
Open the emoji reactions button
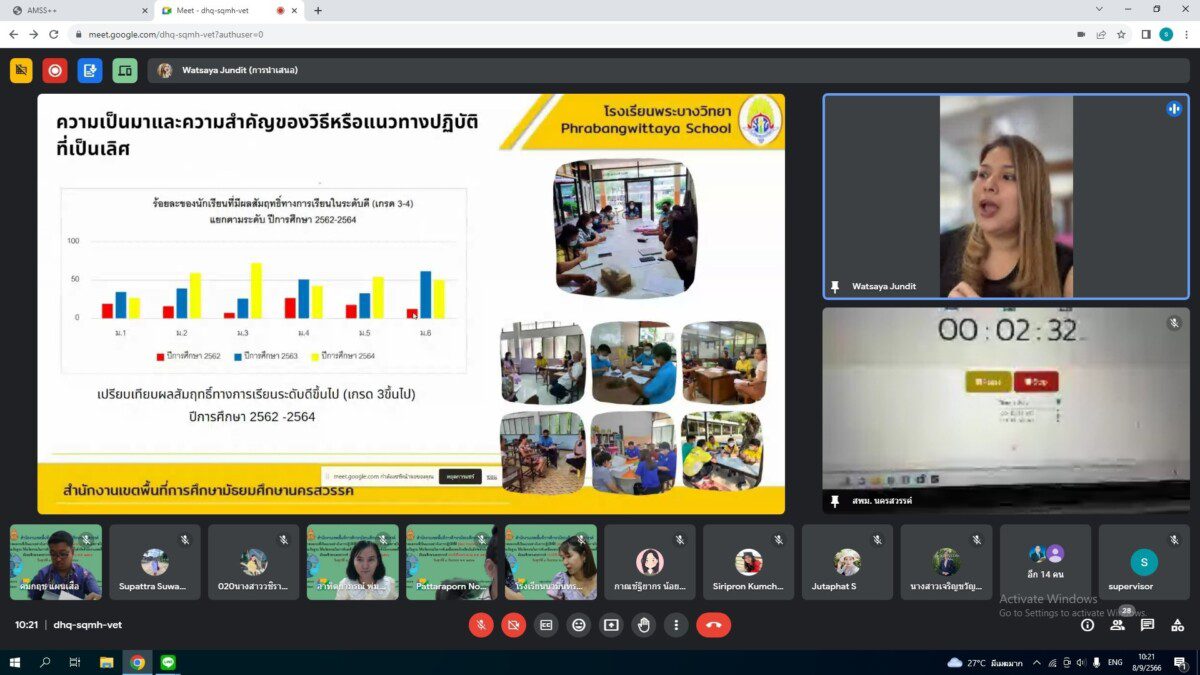[578, 625]
